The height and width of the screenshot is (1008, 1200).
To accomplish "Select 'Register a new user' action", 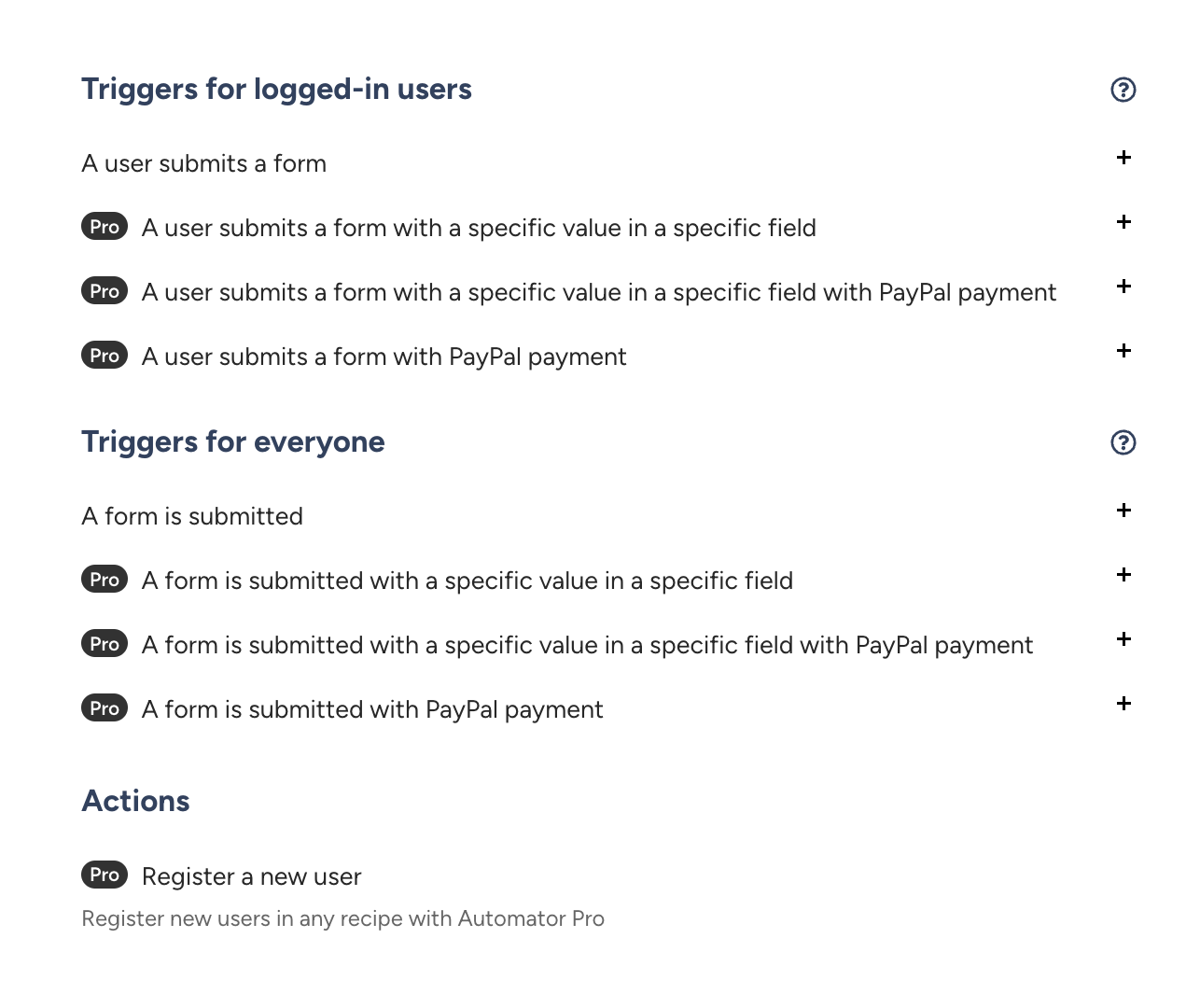I will pos(251,876).
